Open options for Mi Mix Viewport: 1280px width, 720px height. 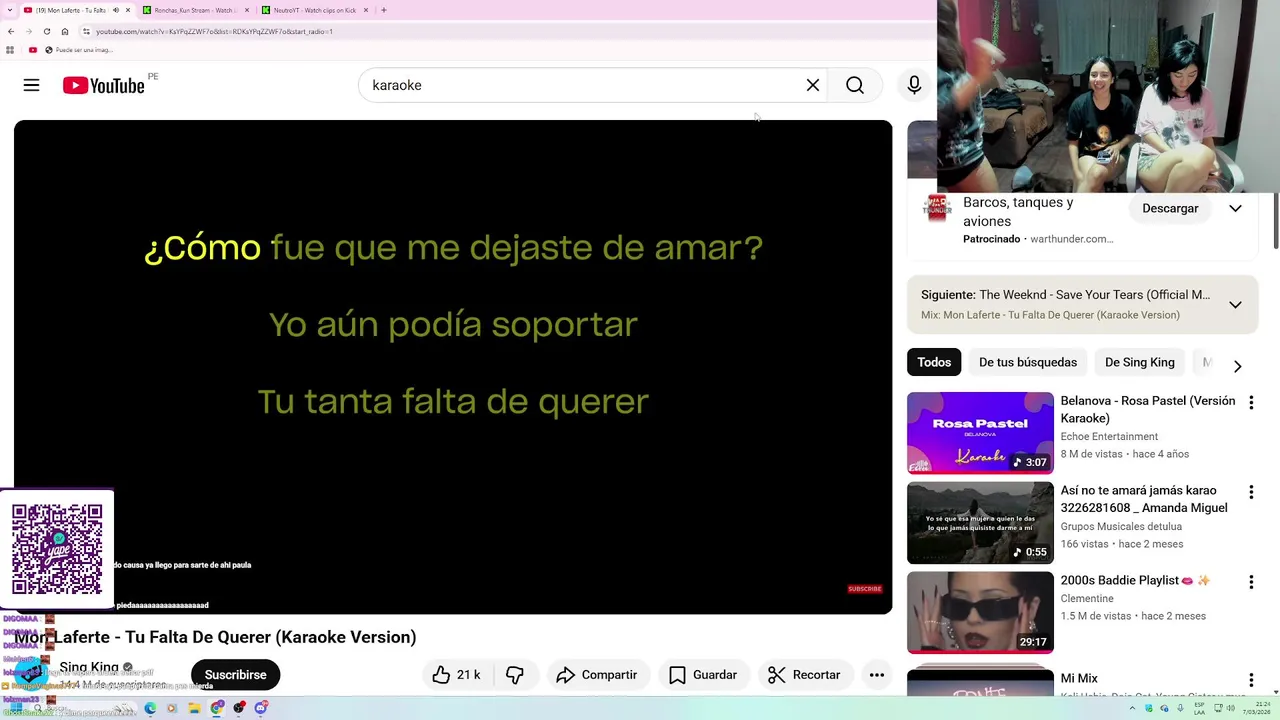coord(1251,680)
